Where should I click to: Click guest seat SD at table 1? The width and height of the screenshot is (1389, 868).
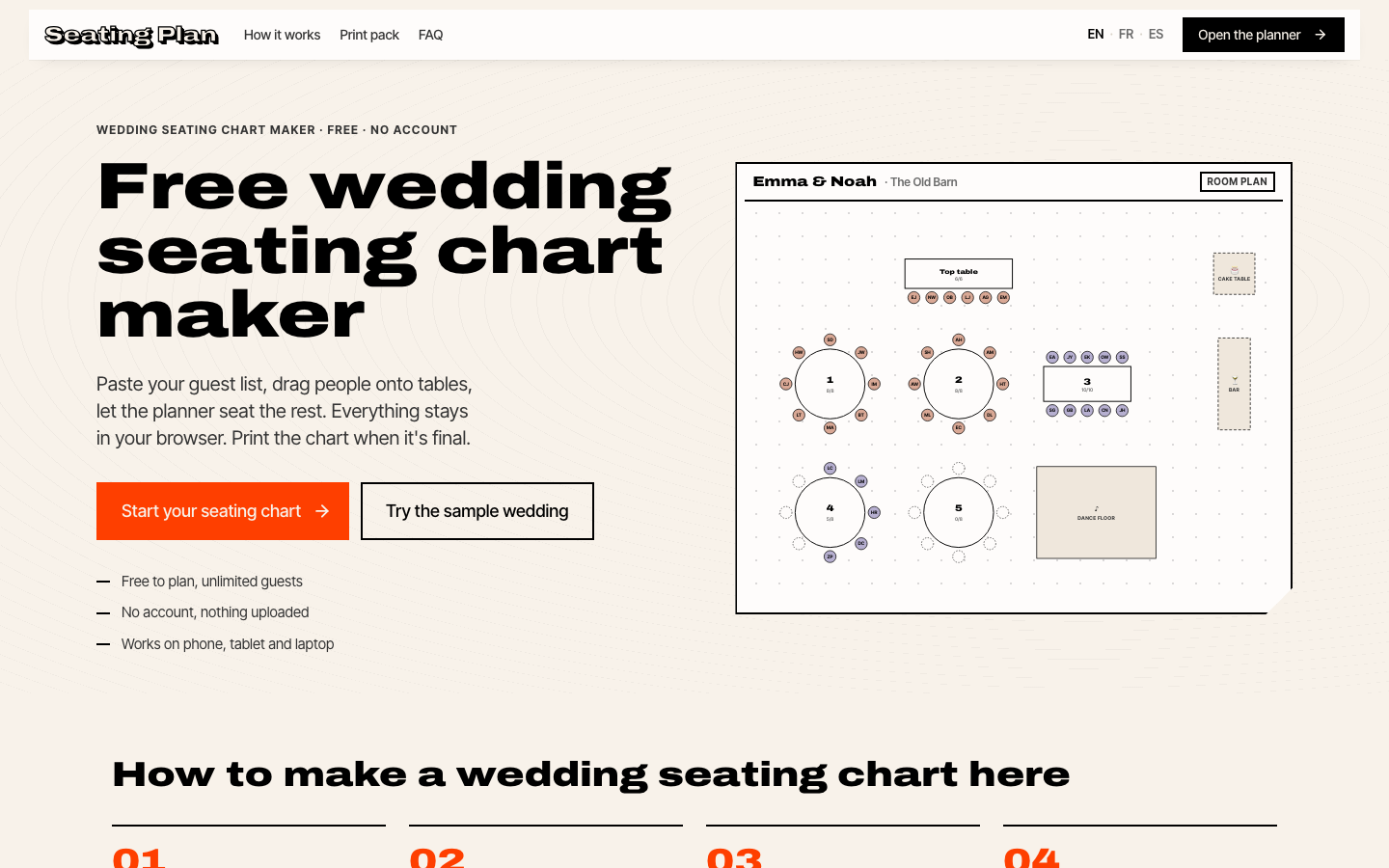(x=830, y=339)
